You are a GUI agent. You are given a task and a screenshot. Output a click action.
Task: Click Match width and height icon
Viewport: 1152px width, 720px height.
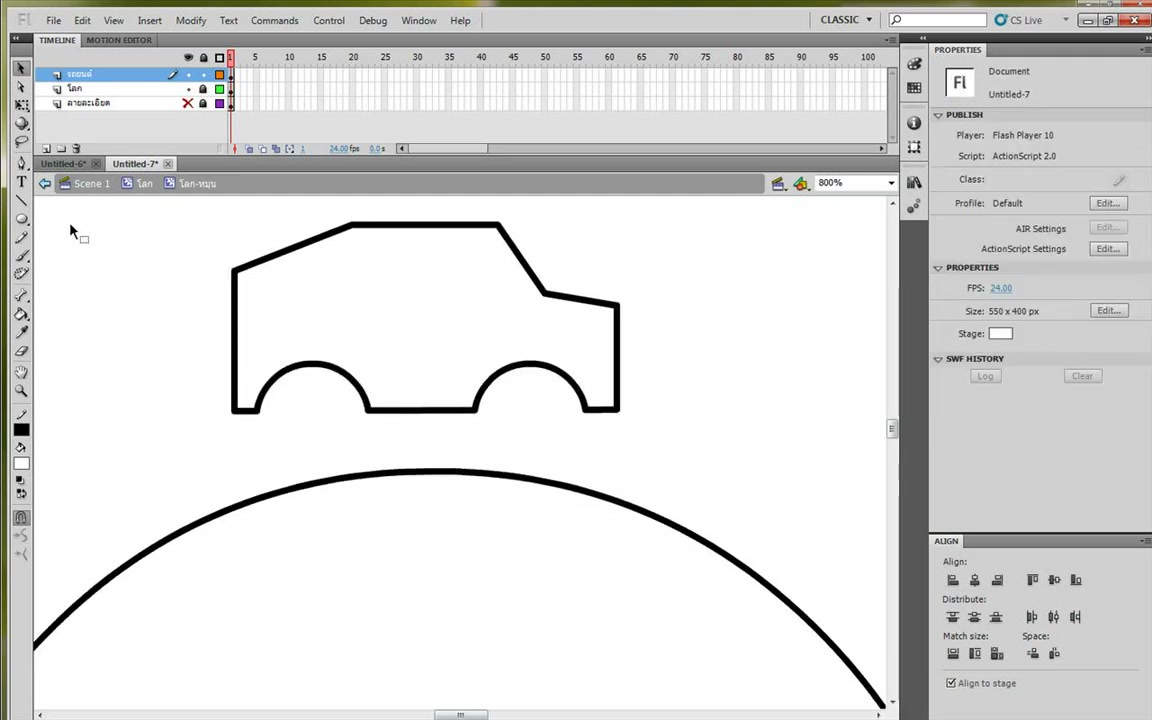tap(997, 653)
